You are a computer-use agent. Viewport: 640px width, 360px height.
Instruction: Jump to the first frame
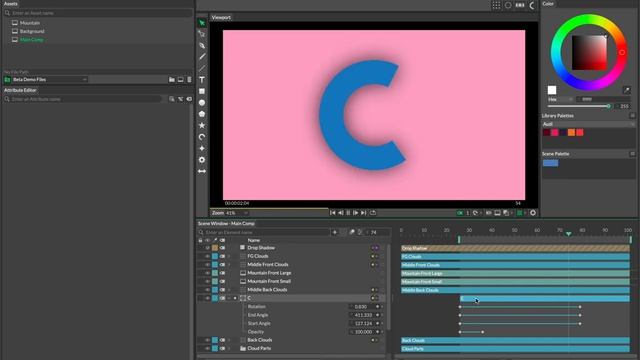333,213
